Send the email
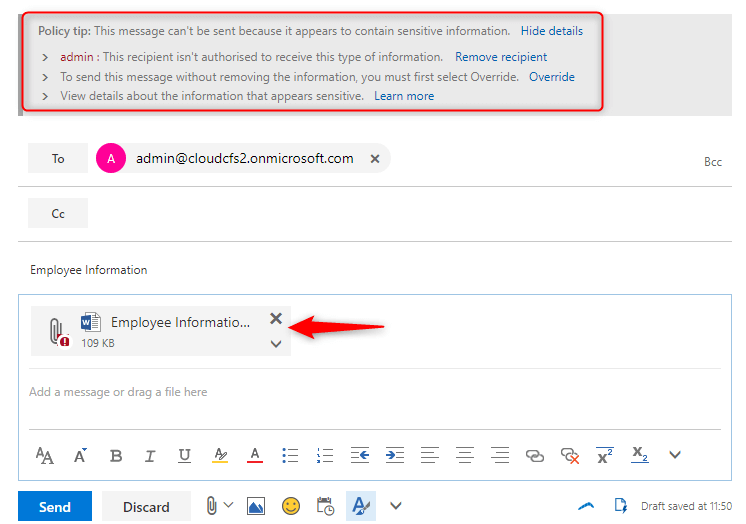Viewport: 746px width, 524px height. 55,506
